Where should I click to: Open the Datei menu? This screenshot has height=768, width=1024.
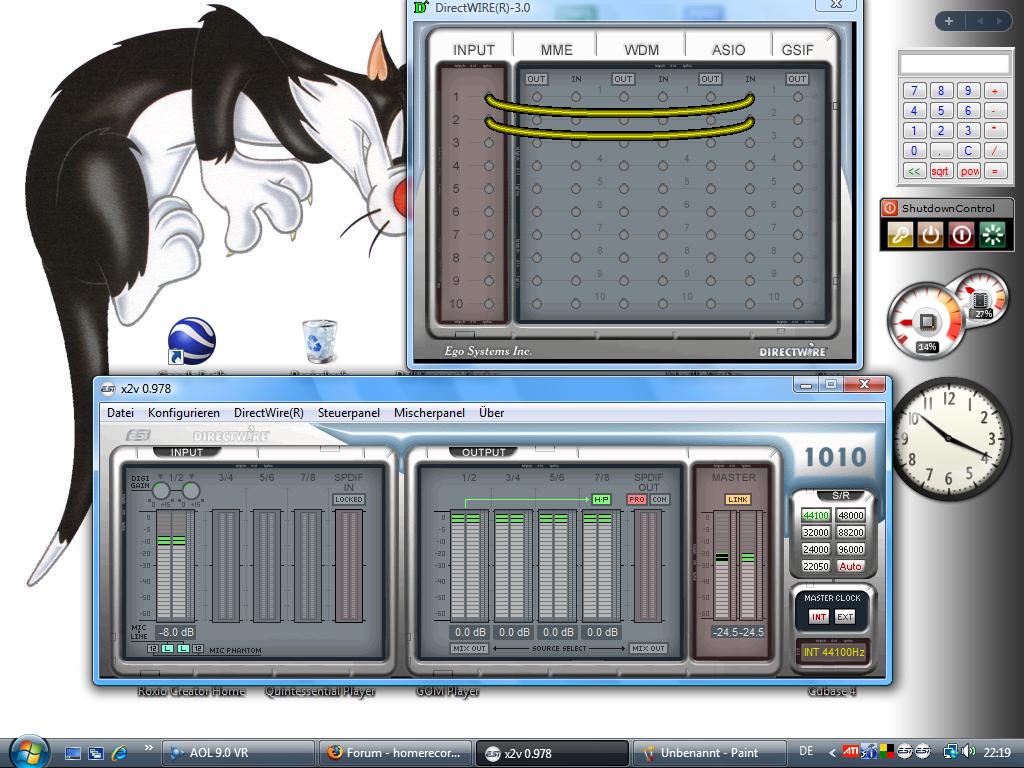[x=121, y=413]
